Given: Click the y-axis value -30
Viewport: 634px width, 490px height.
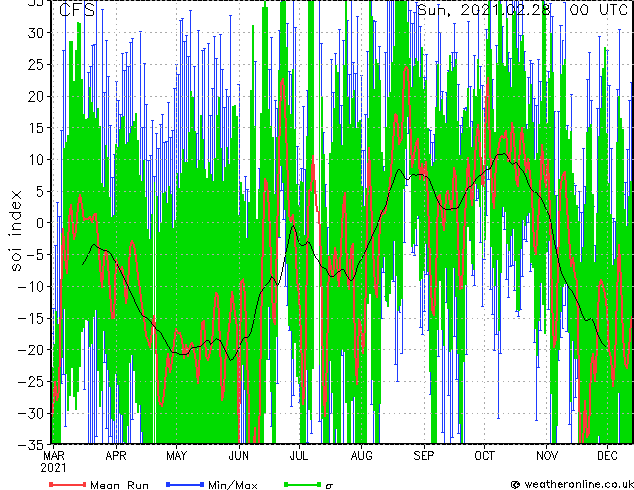Looking at the screenshot, I should click(32, 413).
